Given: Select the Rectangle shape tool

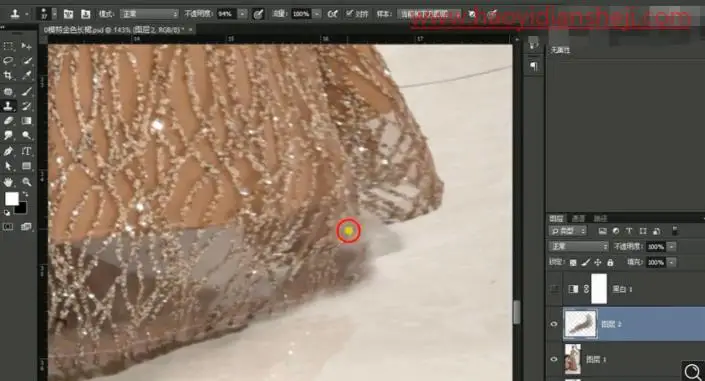Looking at the screenshot, I should click(27, 166).
